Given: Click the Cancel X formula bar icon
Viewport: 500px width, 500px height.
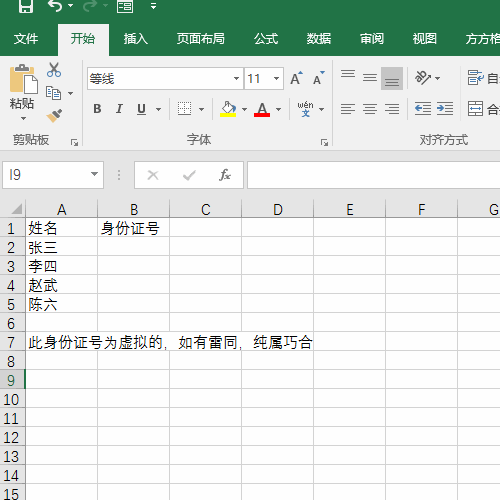Looking at the screenshot, I should [x=153, y=175].
